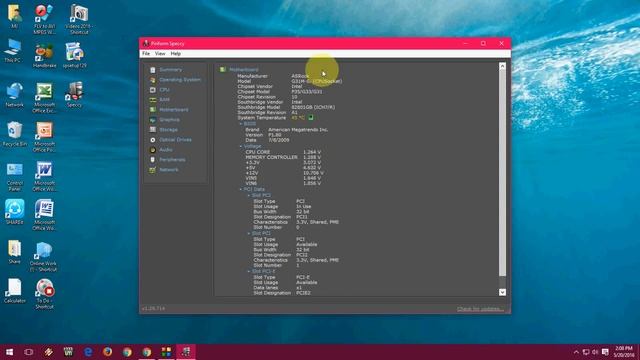Select Motherboard in the sidebar

[x=173, y=110]
